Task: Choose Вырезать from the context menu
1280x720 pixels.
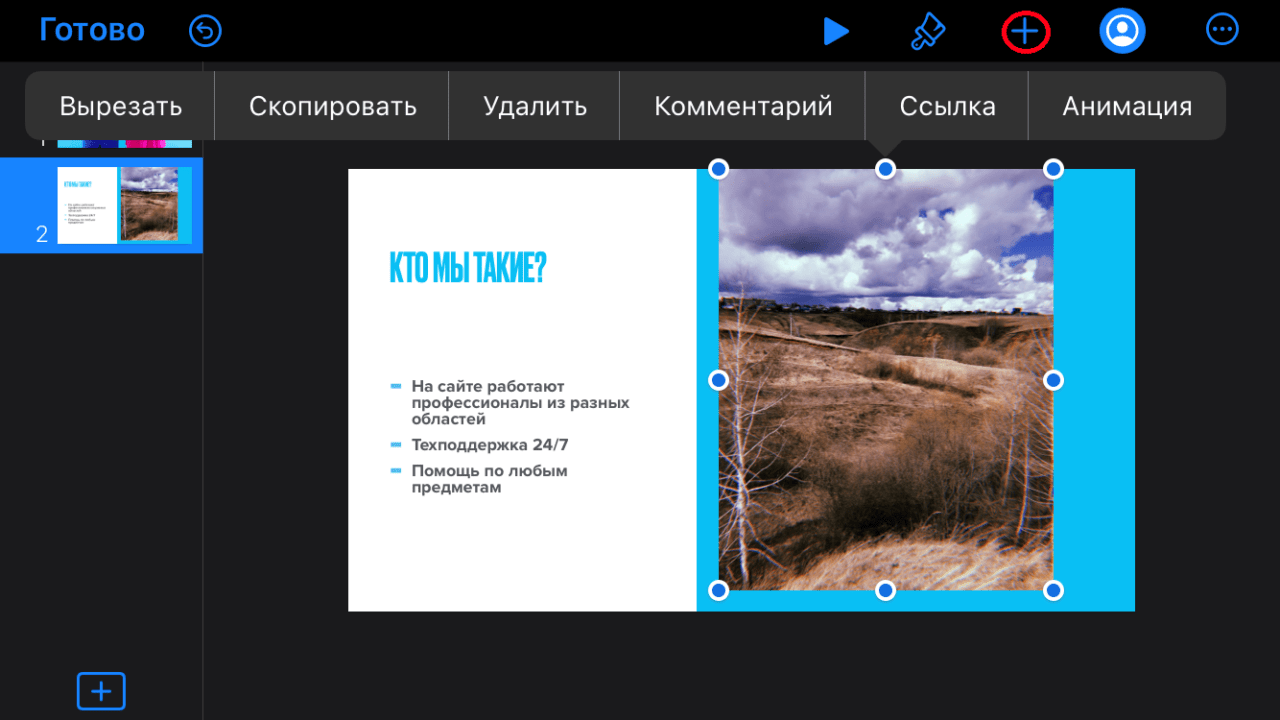Action: [121, 106]
